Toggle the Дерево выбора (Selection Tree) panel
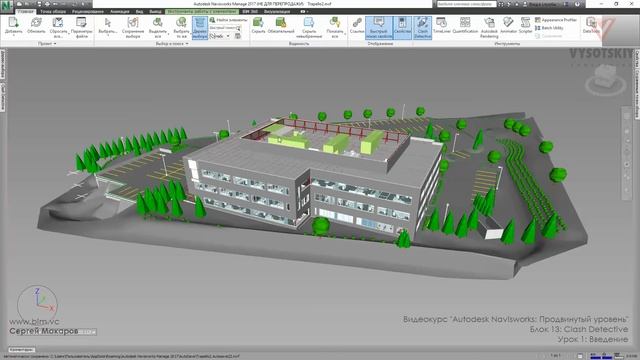 pos(200,28)
